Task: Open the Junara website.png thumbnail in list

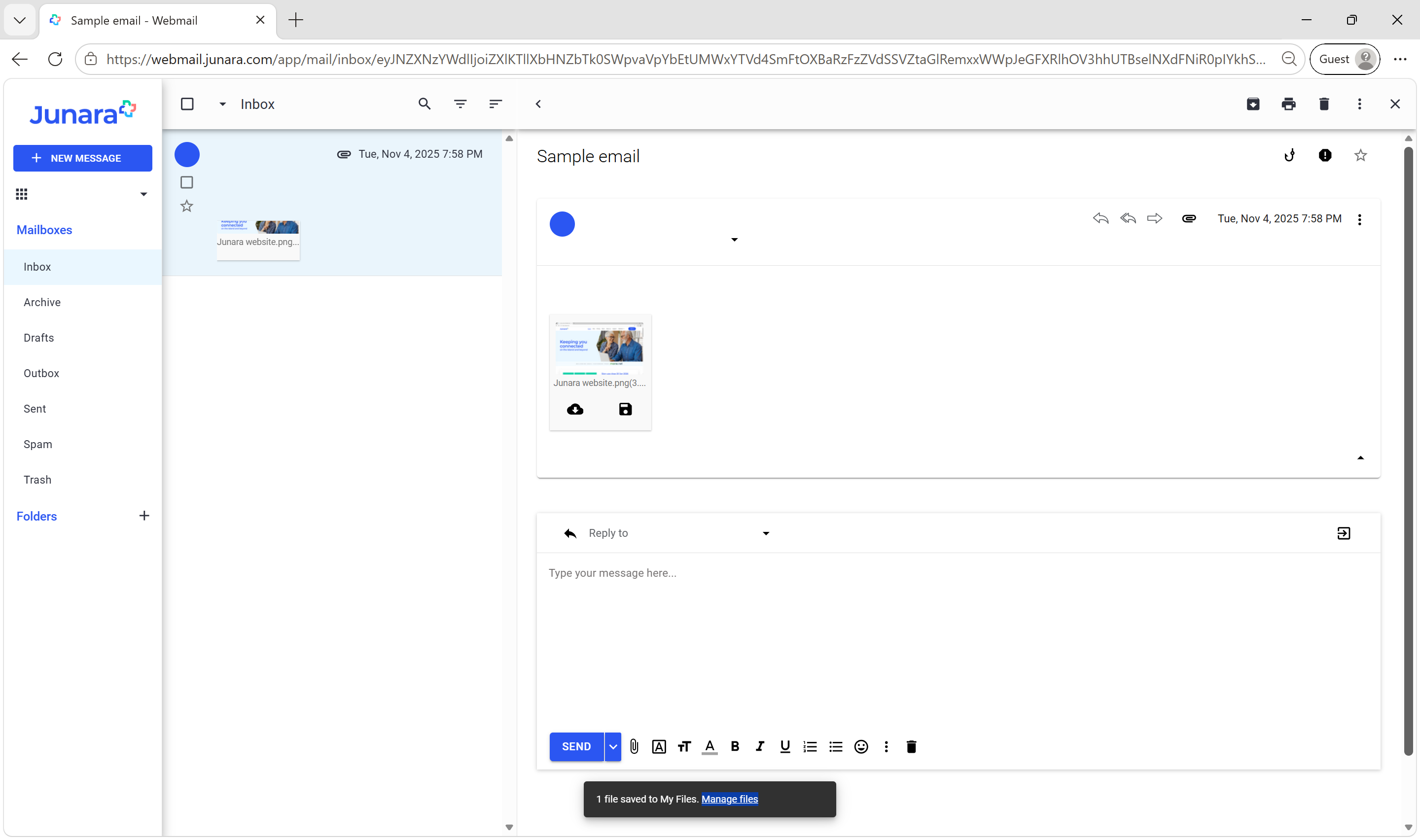Action: (x=258, y=240)
